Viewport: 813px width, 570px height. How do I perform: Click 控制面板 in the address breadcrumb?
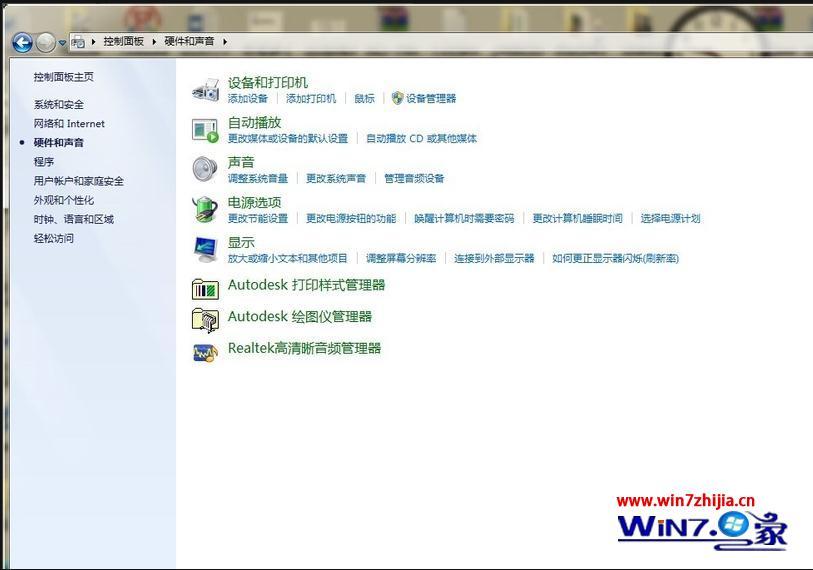[123, 41]
